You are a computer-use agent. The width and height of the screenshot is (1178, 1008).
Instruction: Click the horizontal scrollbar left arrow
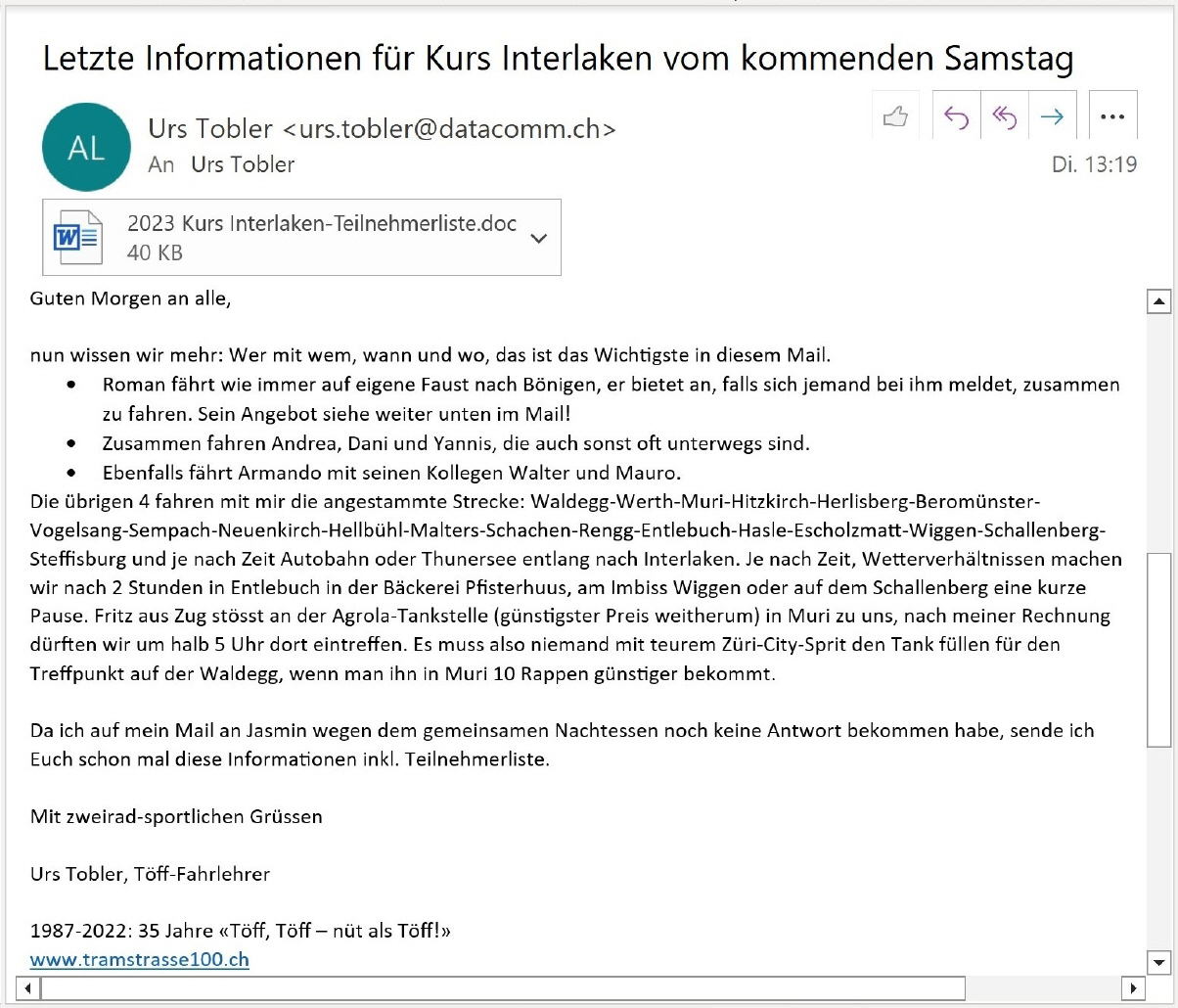coord(27,987)
